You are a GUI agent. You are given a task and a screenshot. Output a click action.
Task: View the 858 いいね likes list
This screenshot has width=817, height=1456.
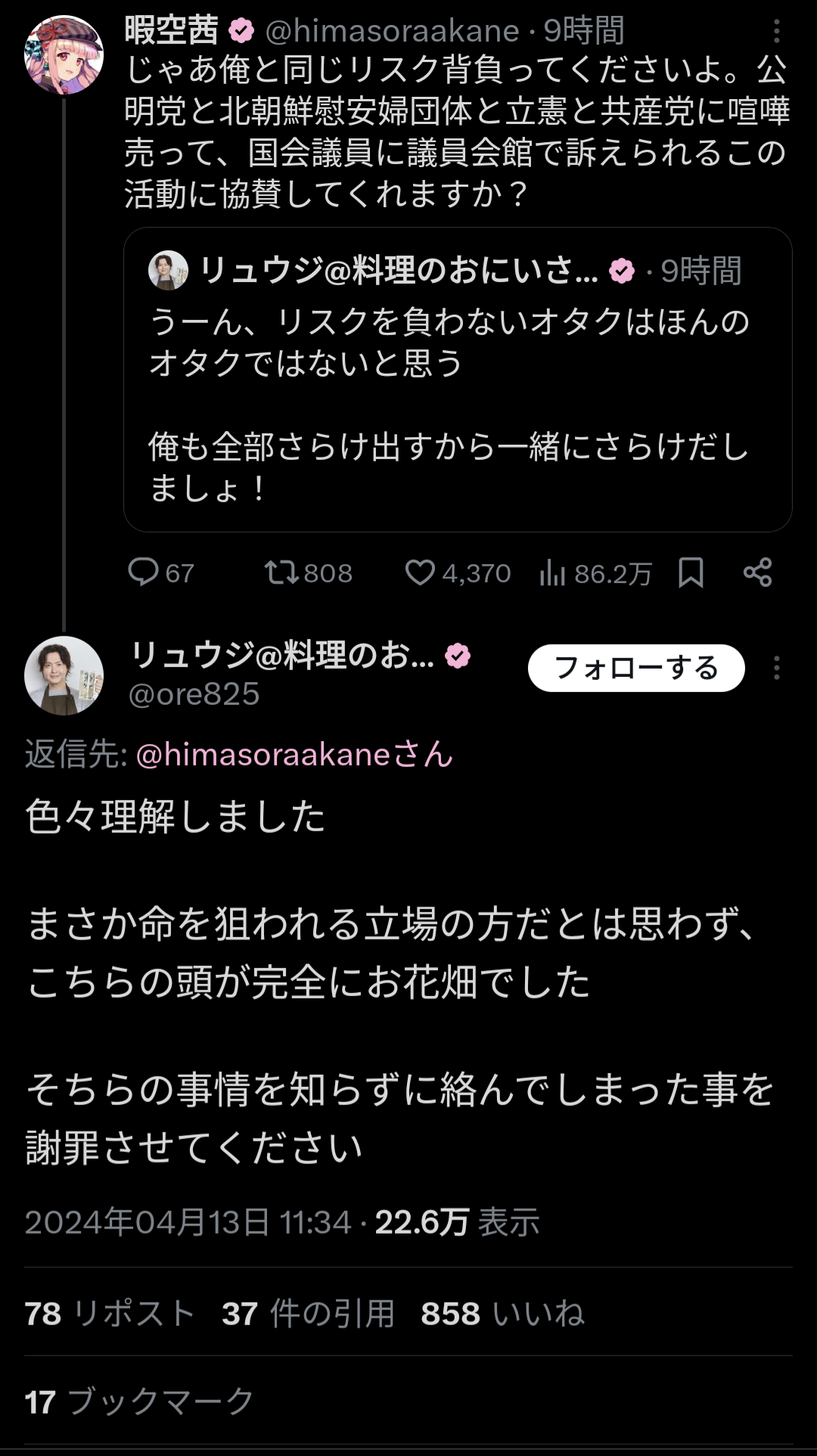[502, 1314]
